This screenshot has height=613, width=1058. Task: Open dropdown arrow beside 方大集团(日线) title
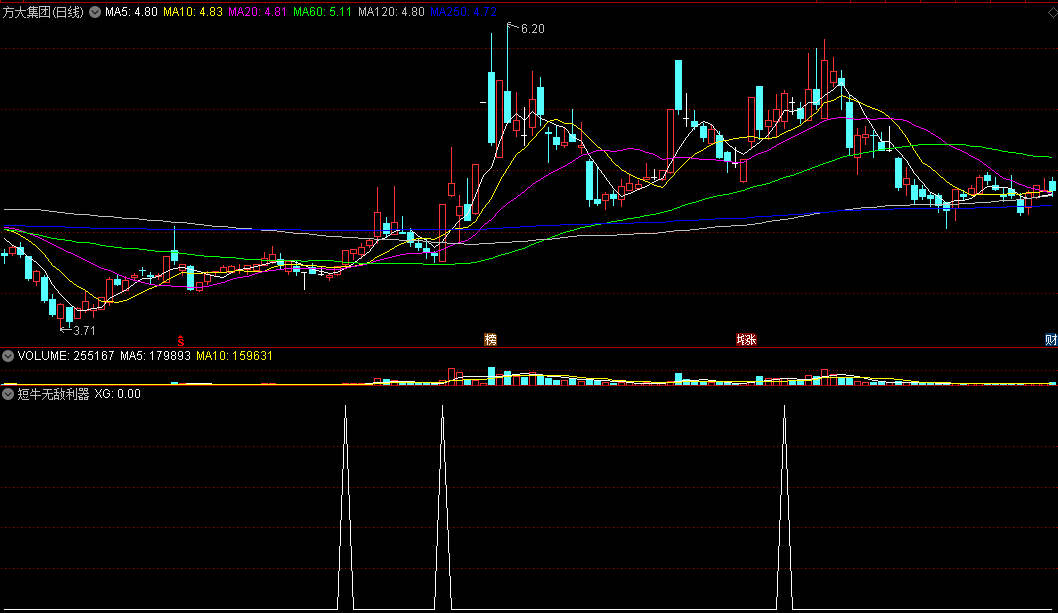(x=95, y=12)
